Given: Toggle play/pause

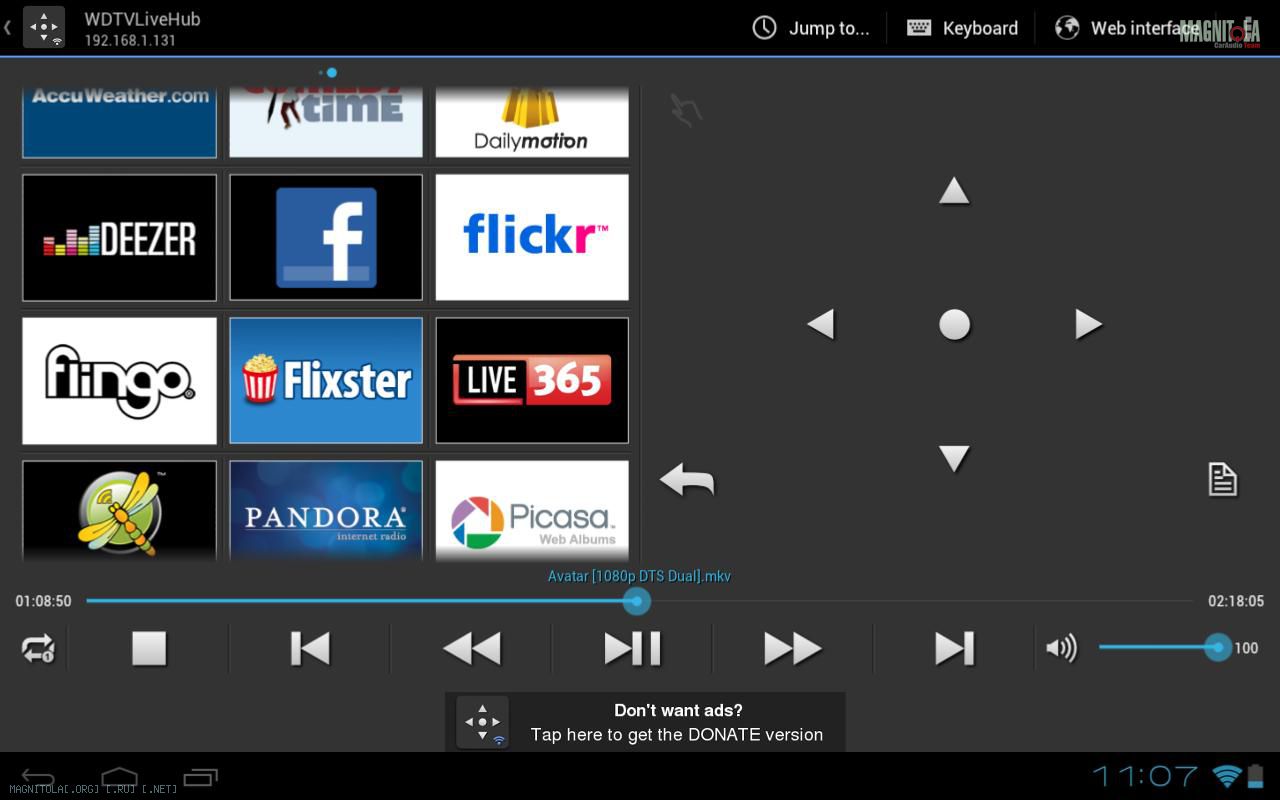Looking at the screenshot, I should pyautogui.click(x=632, y=648).
